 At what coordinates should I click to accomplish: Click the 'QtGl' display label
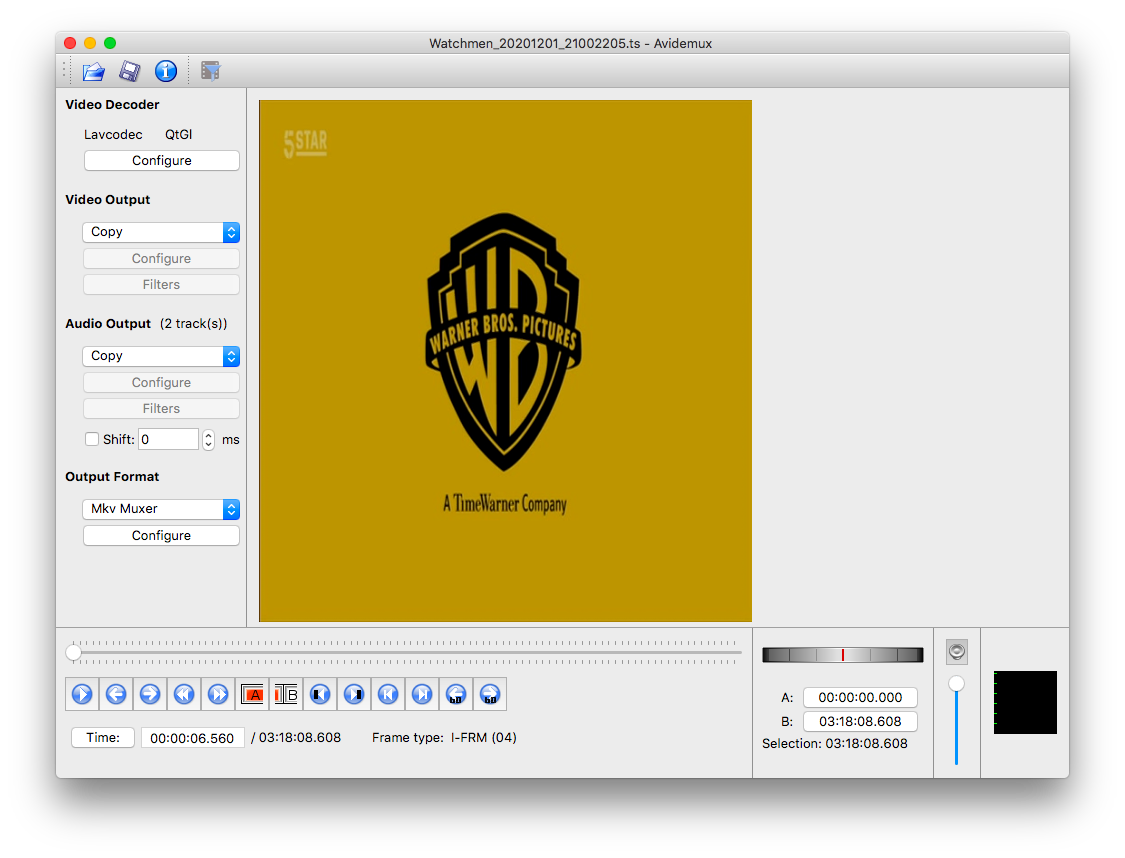pyautogui.click(x=179, y=134)
